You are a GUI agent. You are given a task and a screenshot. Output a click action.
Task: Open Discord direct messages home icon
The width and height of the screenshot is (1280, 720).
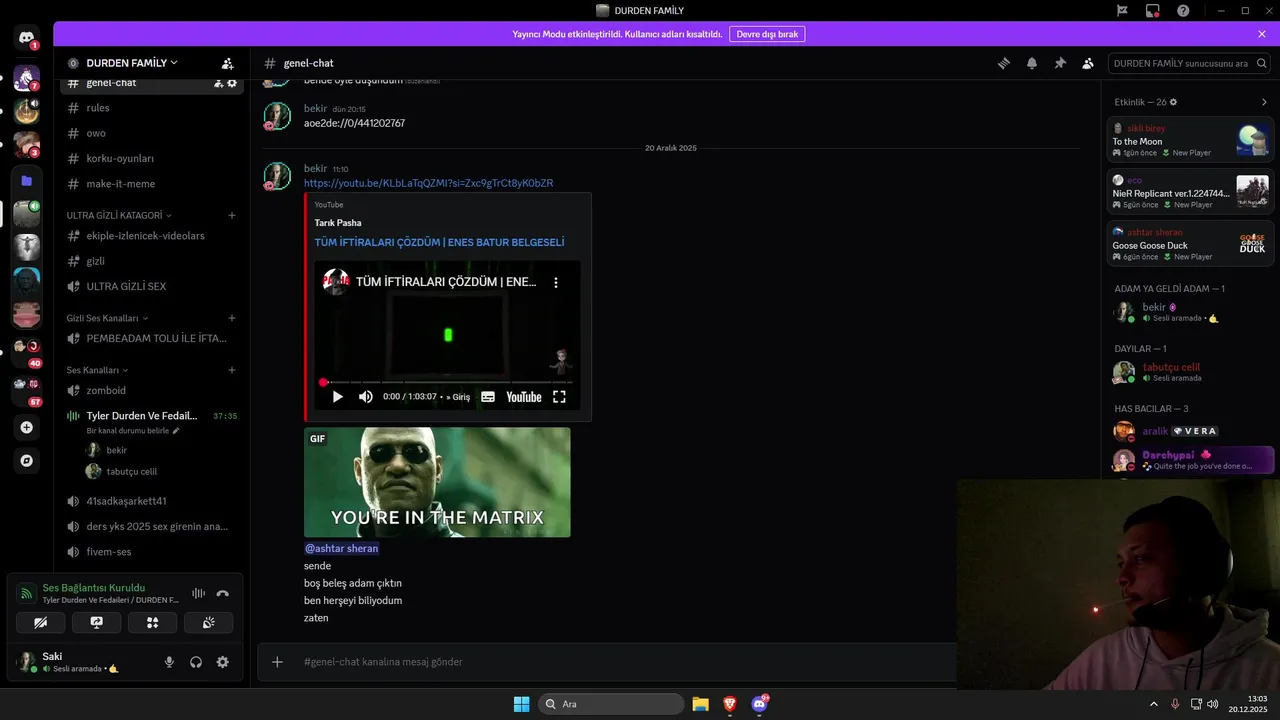click(27, 38)
